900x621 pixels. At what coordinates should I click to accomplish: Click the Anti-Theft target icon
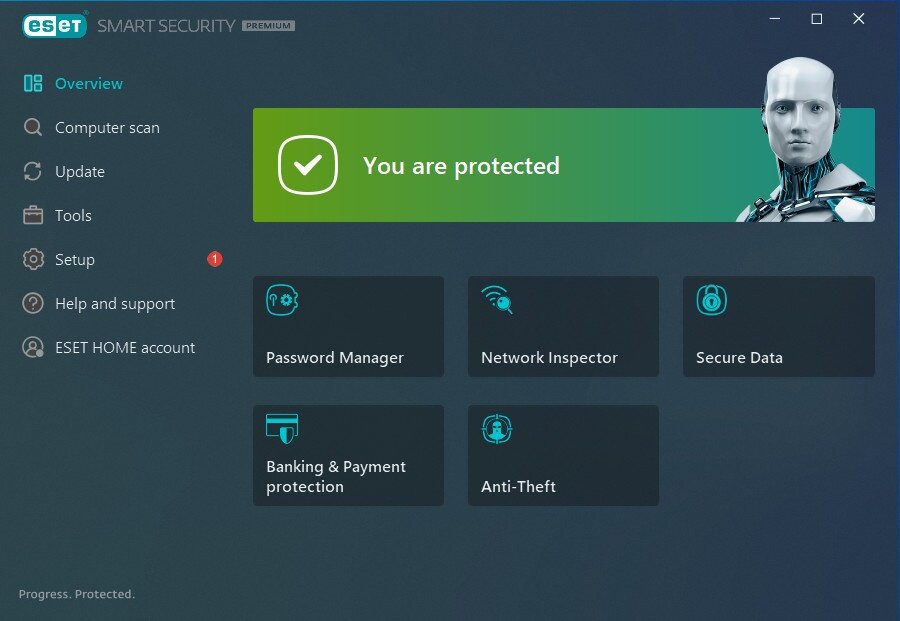496,429
